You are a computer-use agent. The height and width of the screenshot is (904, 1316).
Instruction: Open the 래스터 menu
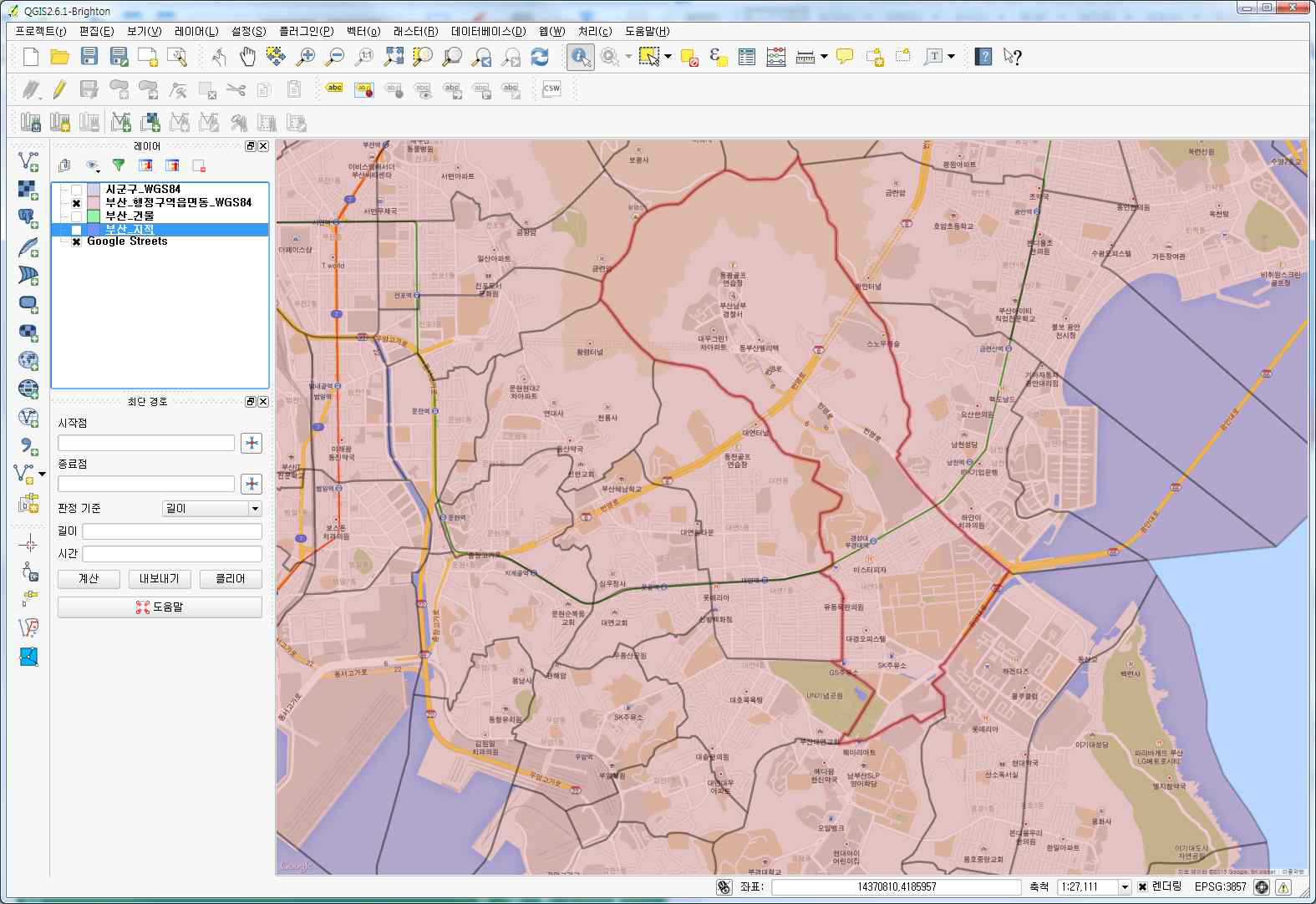[x=415, y=31]
